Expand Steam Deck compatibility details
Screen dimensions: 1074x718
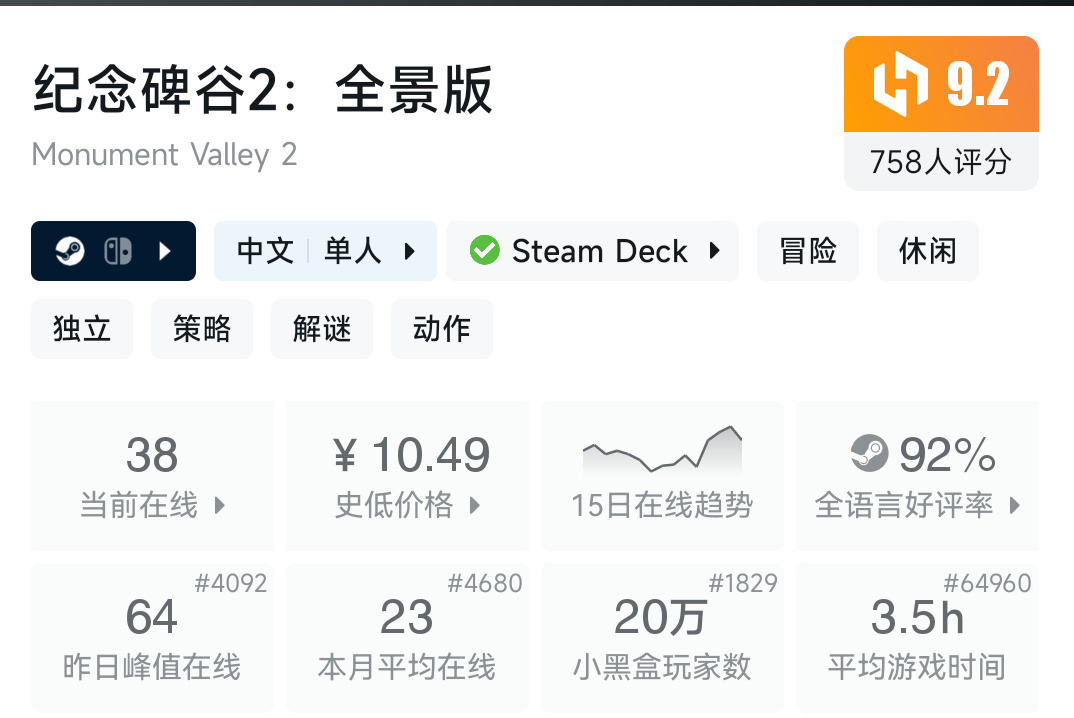pyautogui.click(x=714, y=251)
